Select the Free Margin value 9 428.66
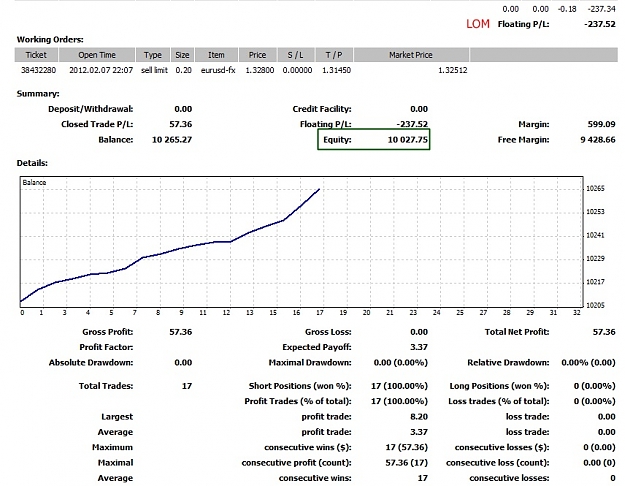This screenshot has height=486, width=625. pos(598,140)
